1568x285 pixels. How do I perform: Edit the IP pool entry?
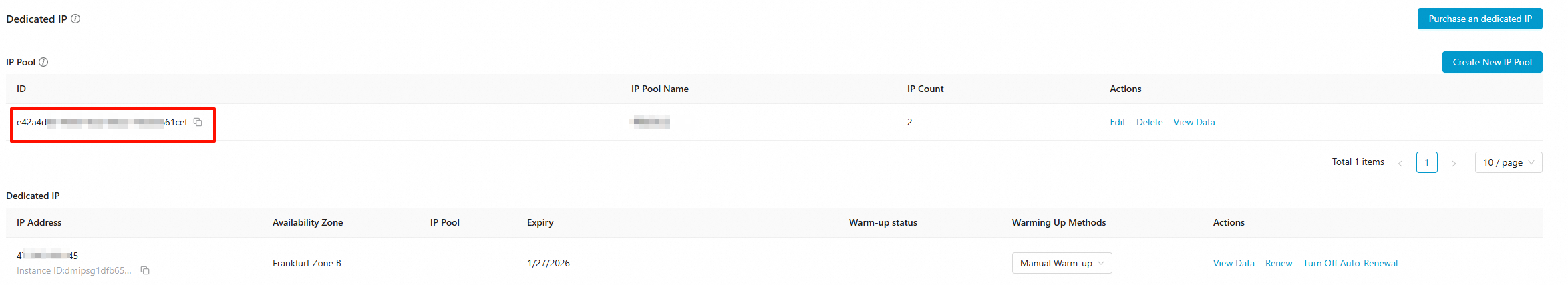click(1117, 122)
